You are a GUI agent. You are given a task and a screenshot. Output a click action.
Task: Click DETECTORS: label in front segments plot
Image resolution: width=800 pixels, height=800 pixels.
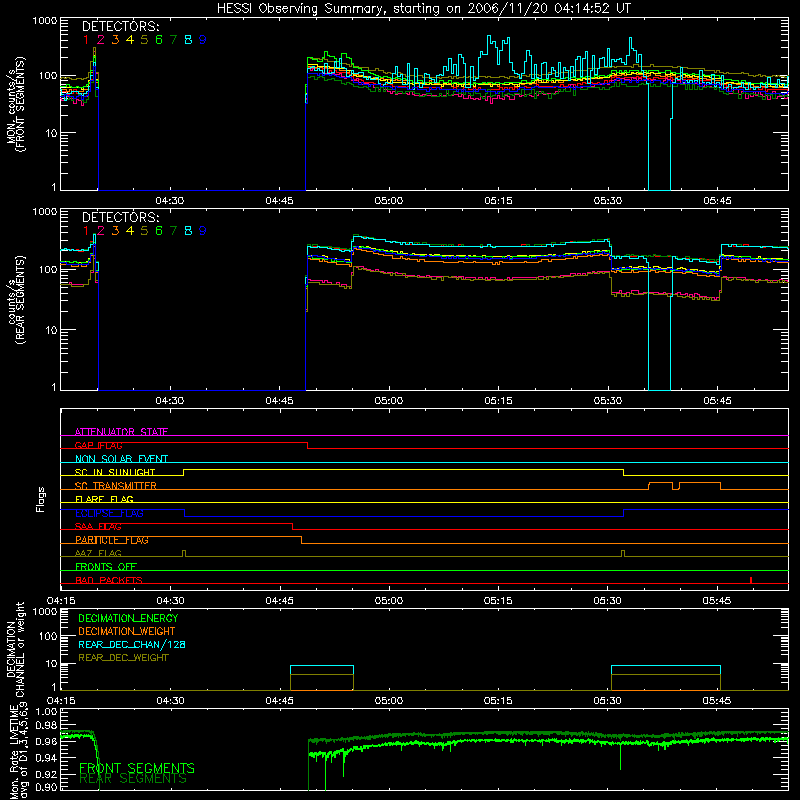pos(120,26)
